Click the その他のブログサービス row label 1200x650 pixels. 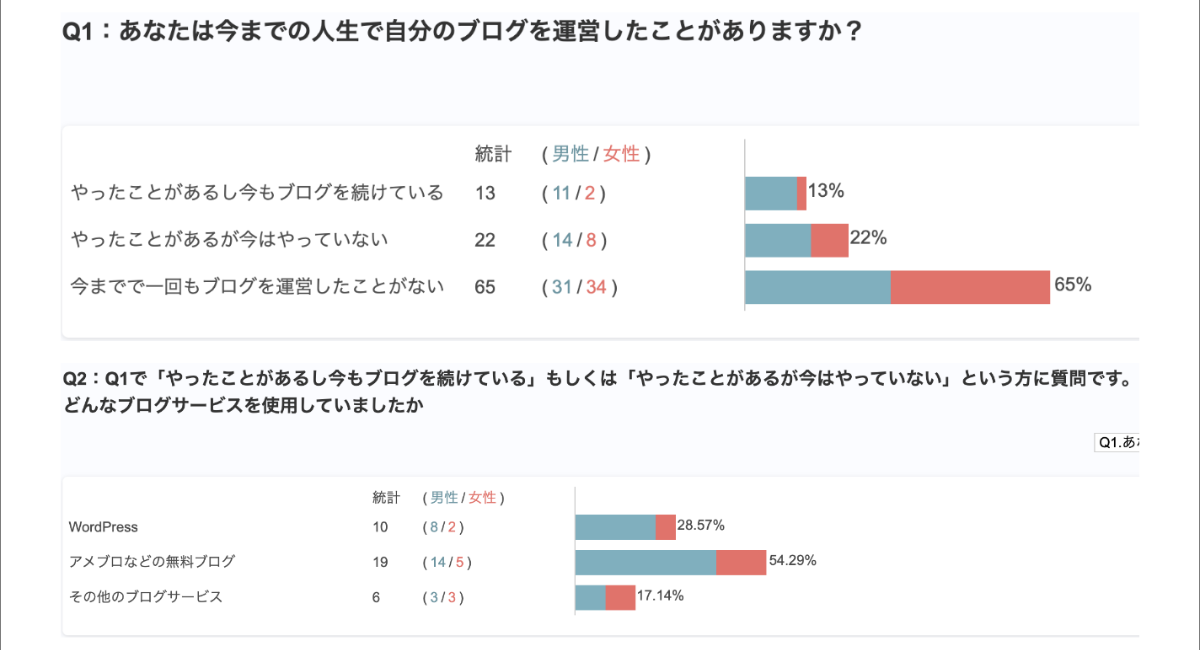pyautogui.click(x=145, y=597)
